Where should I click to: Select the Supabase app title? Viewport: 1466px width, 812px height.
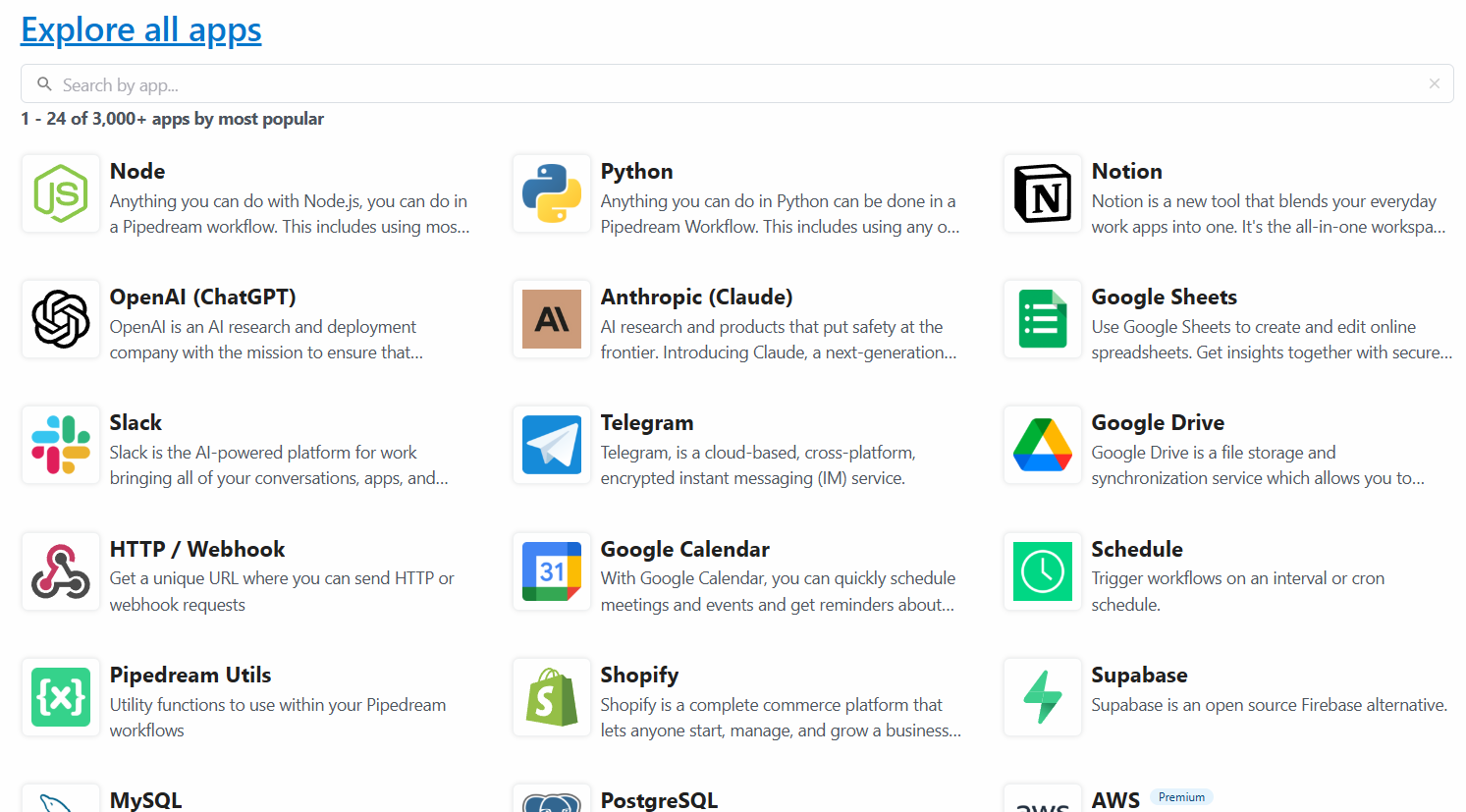pyautogui.click(x=1139, y=675)
